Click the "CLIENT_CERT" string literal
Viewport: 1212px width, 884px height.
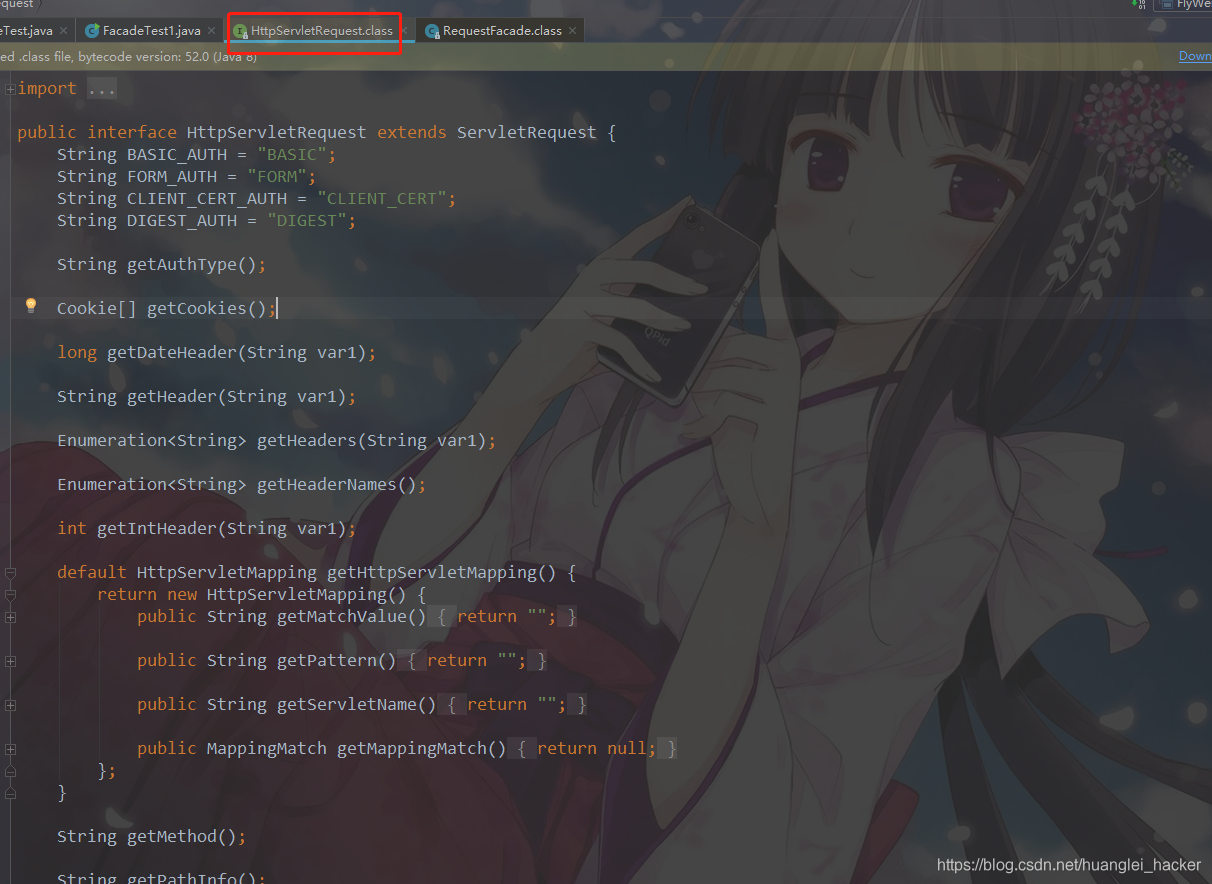pyautogui.click(x=382, y=198)
